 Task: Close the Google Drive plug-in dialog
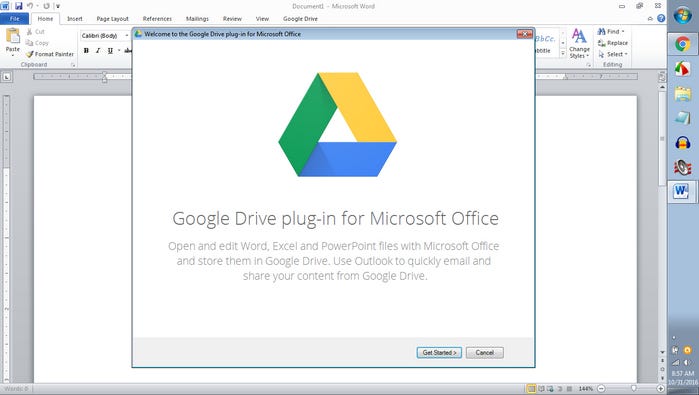(x=525, y=34)
